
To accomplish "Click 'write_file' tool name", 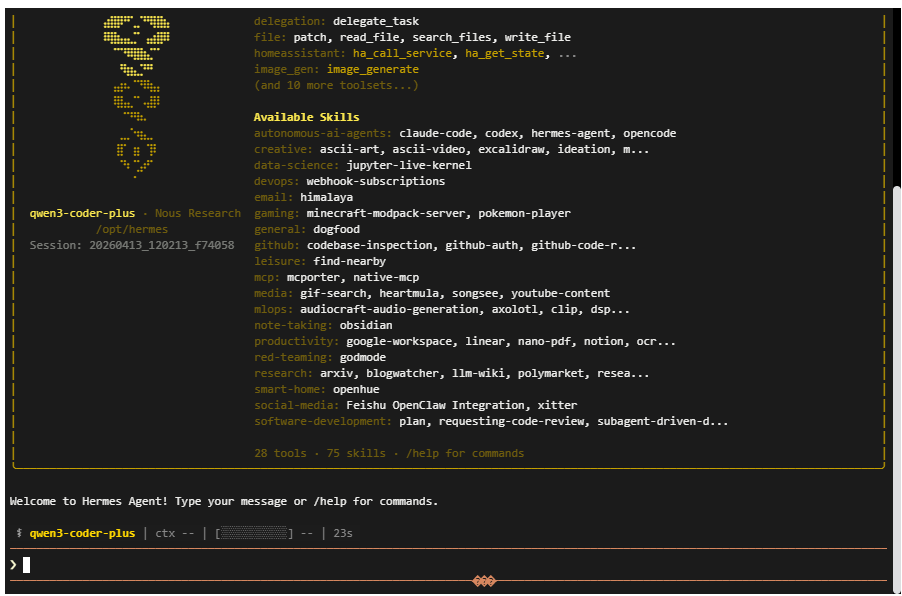I will click(538, 37).
